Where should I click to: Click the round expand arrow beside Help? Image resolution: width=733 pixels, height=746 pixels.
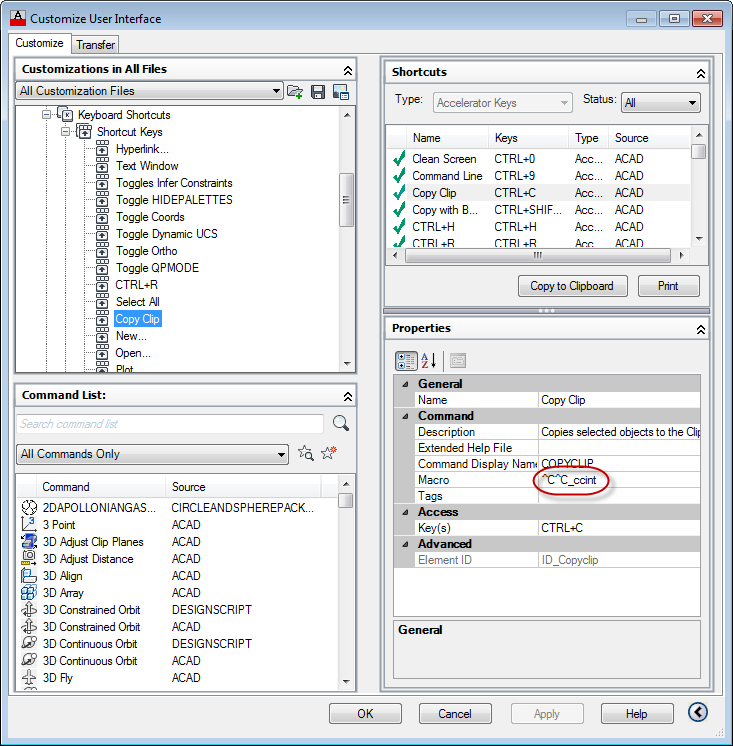click(698, 713)
